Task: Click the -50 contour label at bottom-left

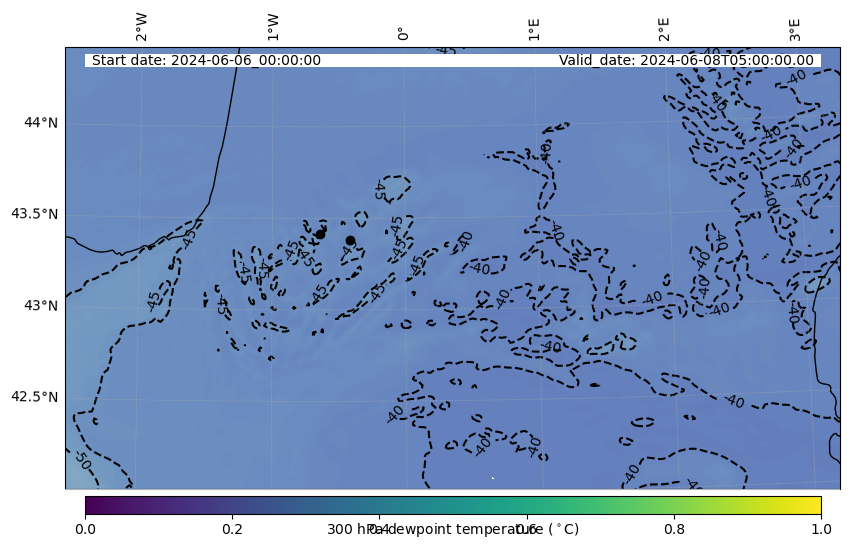Action: point(82,460)
